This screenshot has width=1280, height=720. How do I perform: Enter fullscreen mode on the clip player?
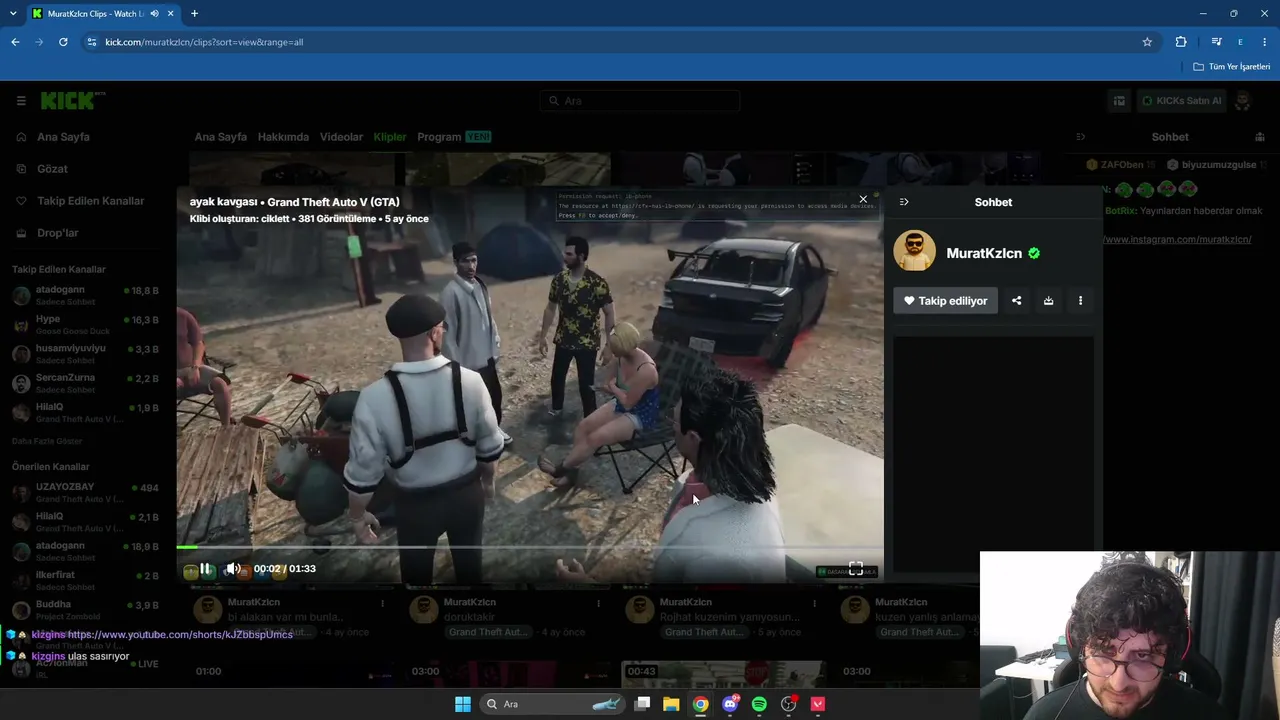coord(856,569)
